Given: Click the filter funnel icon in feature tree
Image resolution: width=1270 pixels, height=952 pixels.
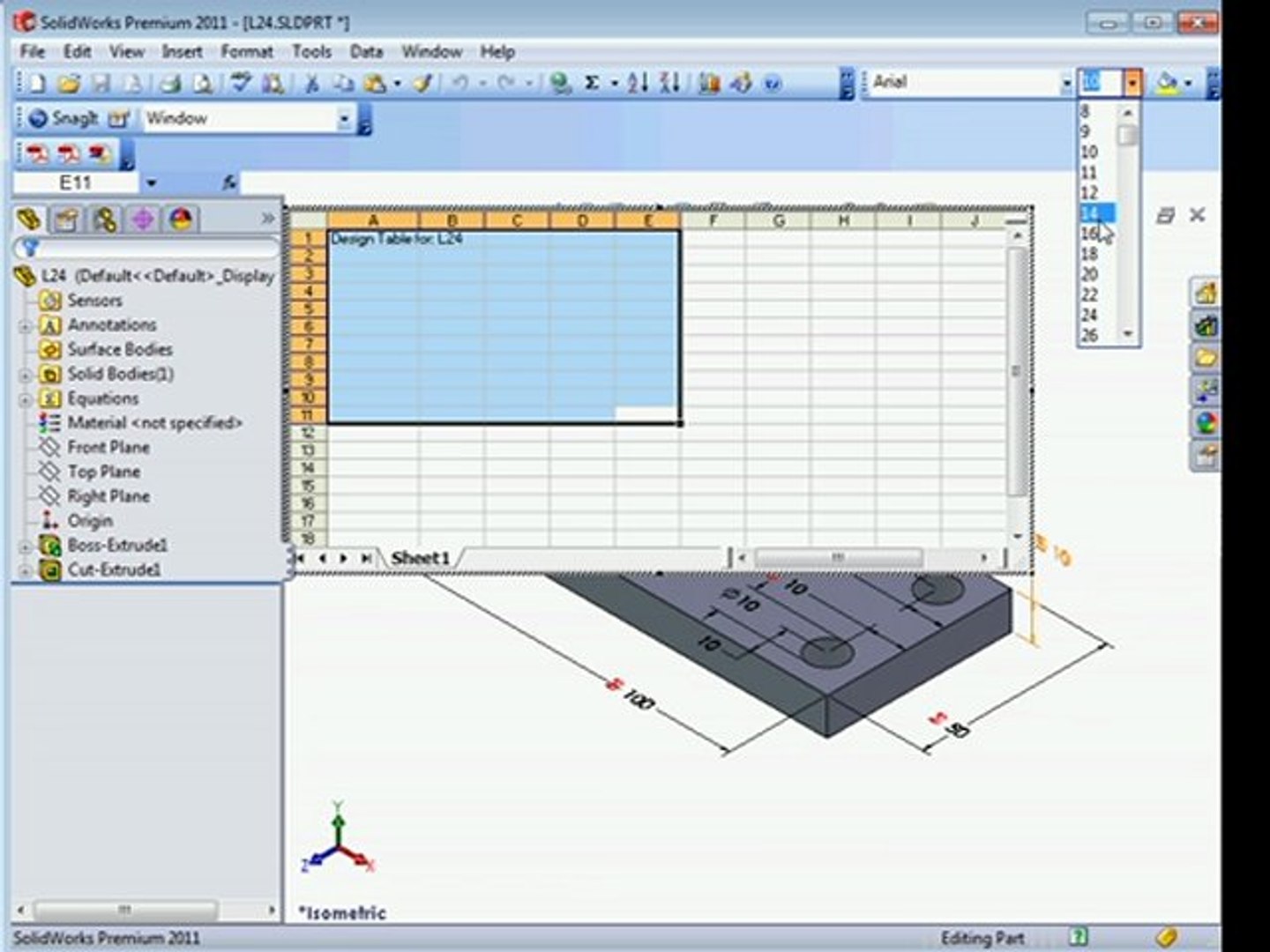Looking at the screenshot, I should tap(29, 248).
